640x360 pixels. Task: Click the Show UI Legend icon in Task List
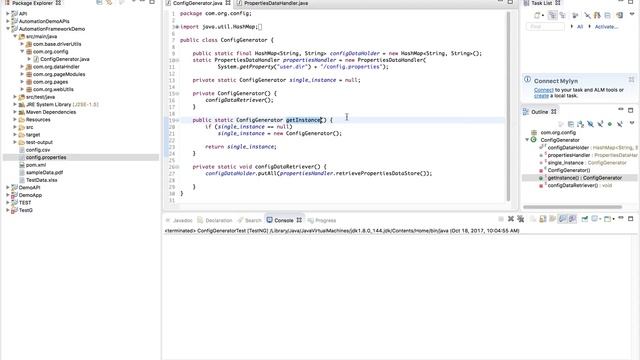[x=620, y=16]
